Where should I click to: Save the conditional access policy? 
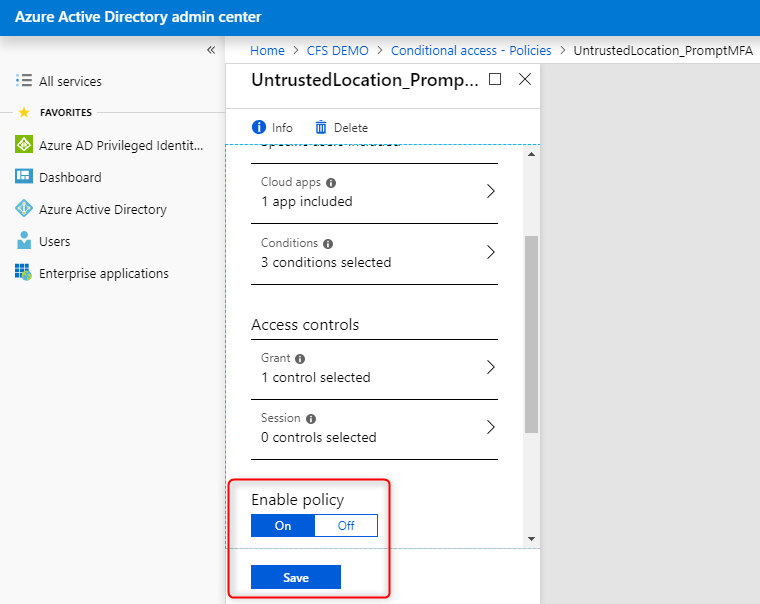(x=296, y=577)
